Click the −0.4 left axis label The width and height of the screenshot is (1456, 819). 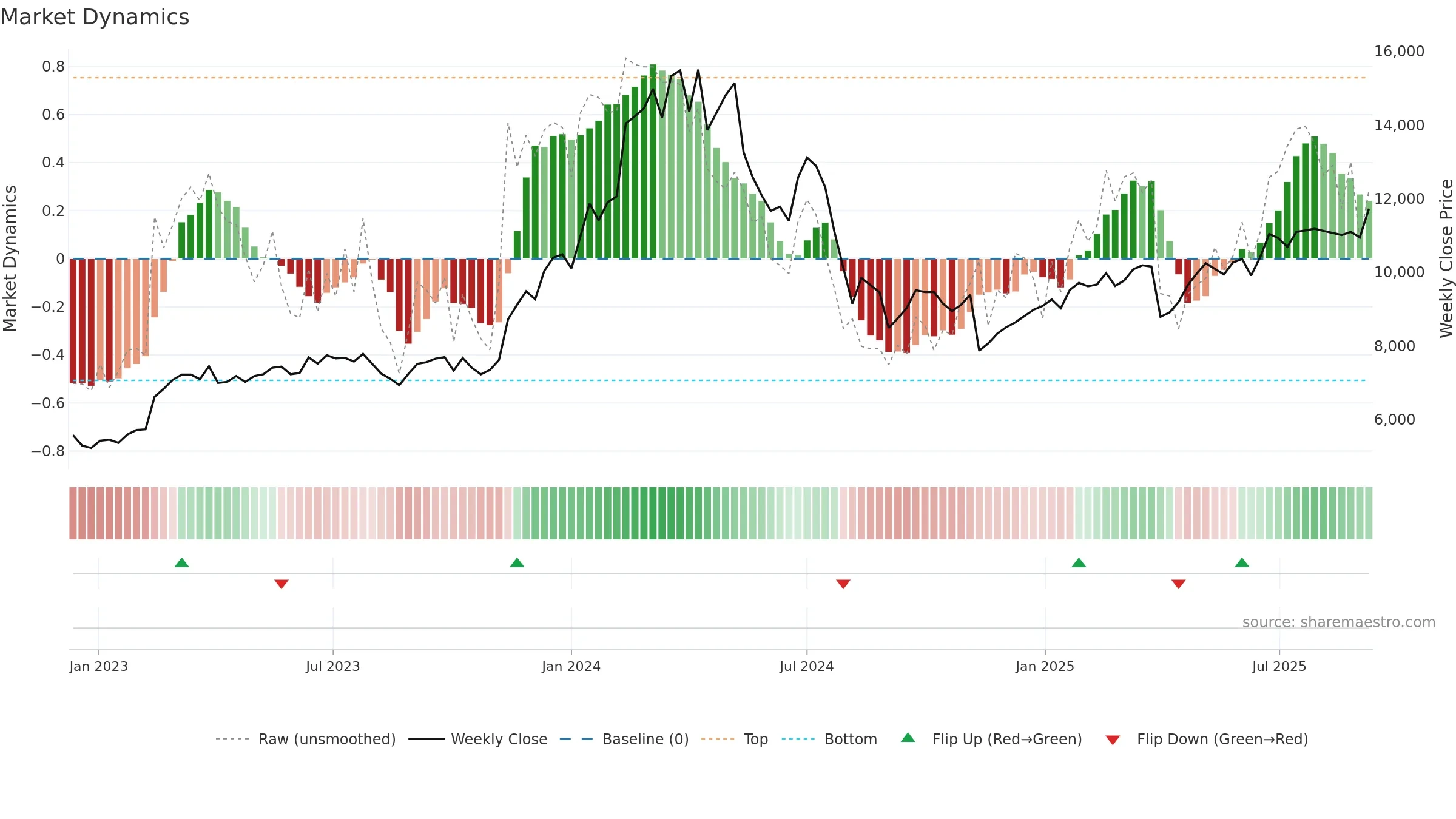(x=48, y=354)
